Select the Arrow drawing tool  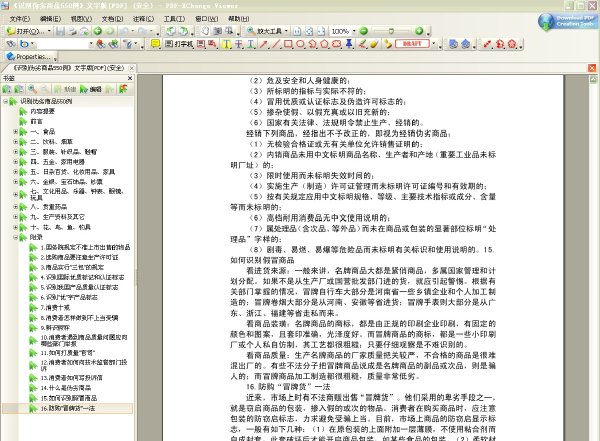point(263,44)
